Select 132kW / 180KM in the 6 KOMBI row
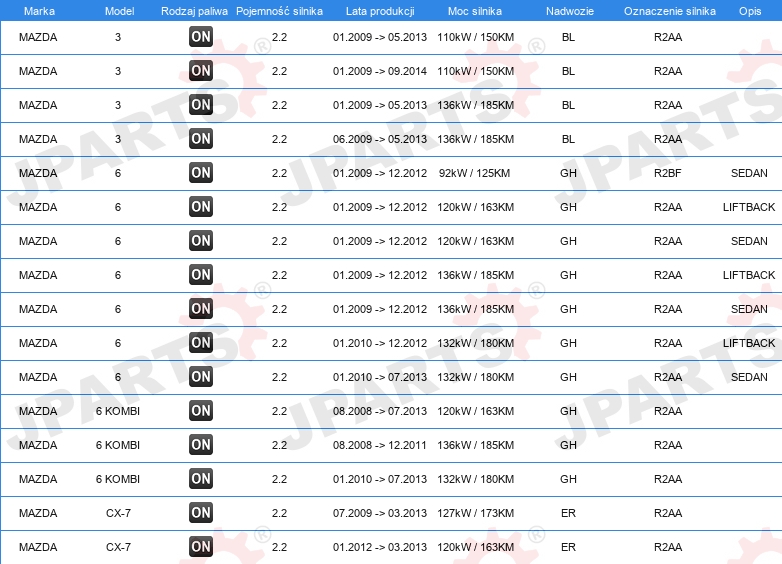The image size is (782, 564). coord(475,479)
